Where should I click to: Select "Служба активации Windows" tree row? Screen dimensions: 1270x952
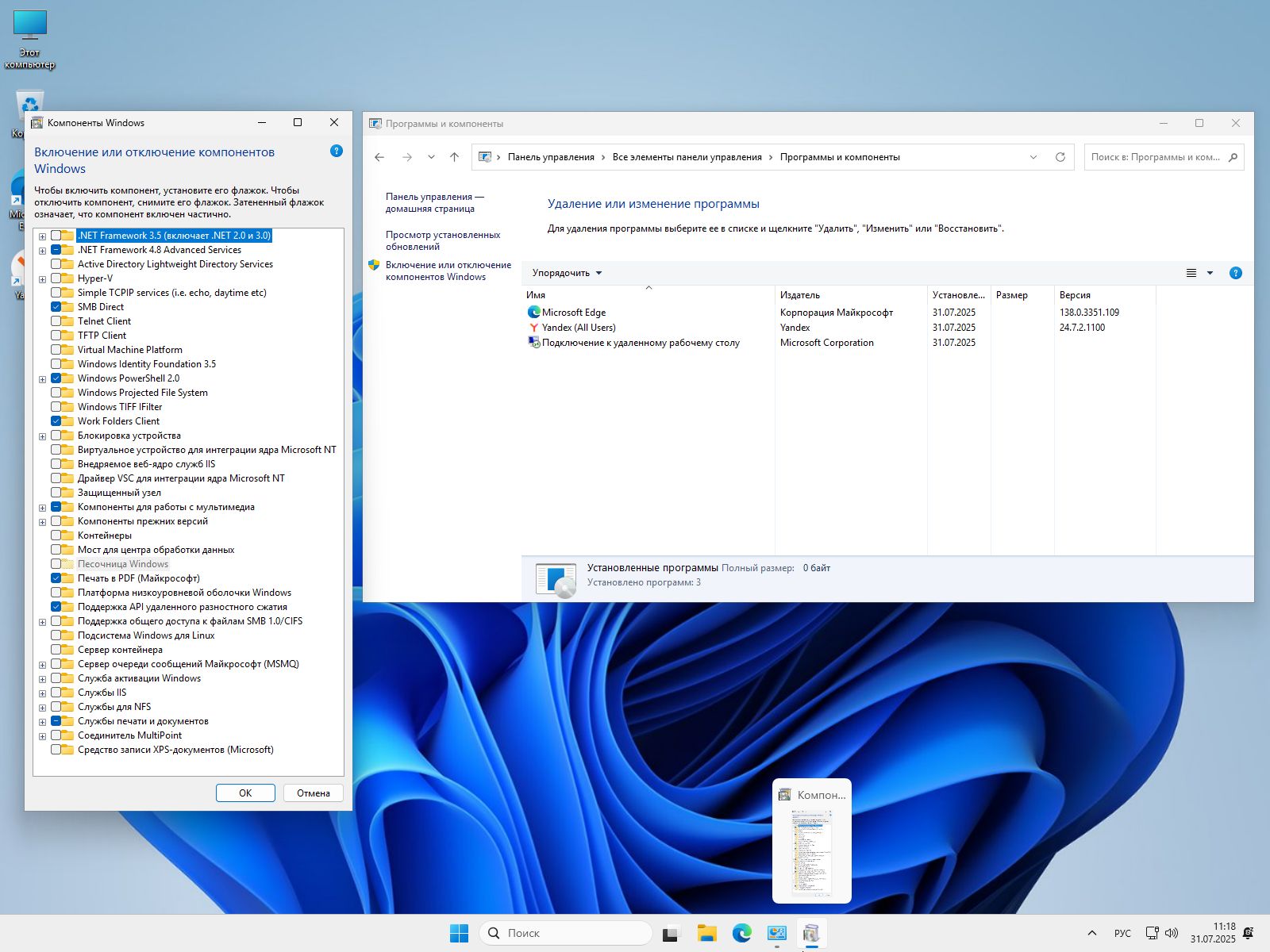click(x=140, y=678)
